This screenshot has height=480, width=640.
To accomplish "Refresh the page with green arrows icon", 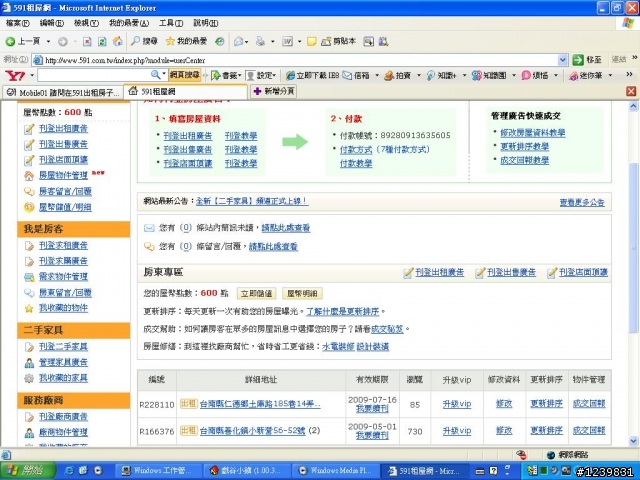I will (102, 41).
